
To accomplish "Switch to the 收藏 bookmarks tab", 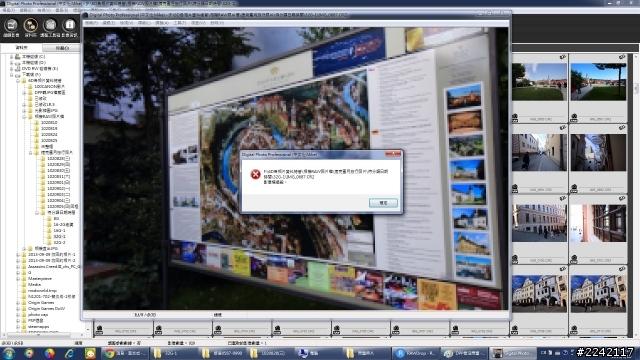I will coord(62,48).
